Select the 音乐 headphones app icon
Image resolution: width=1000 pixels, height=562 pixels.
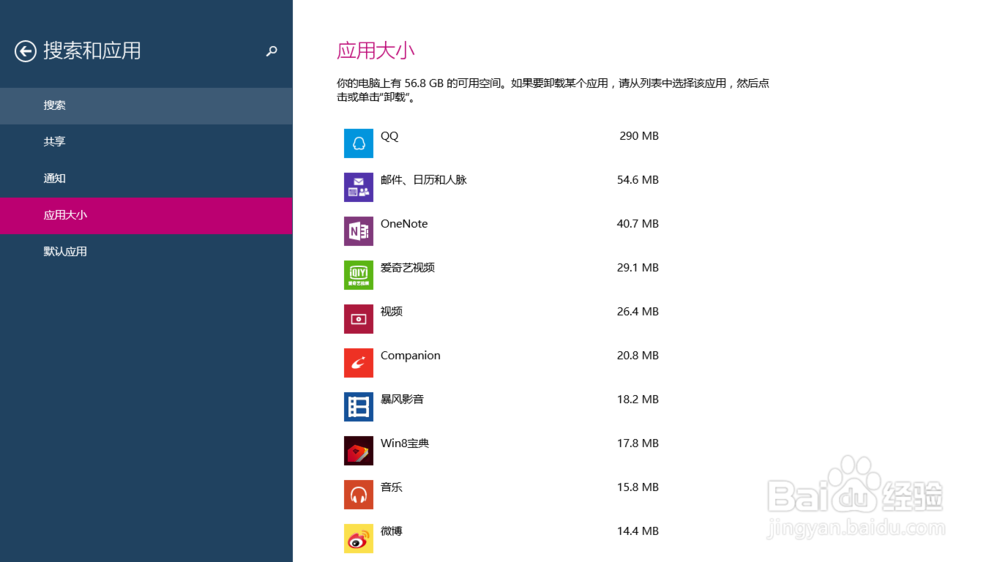tap(358, 494)
